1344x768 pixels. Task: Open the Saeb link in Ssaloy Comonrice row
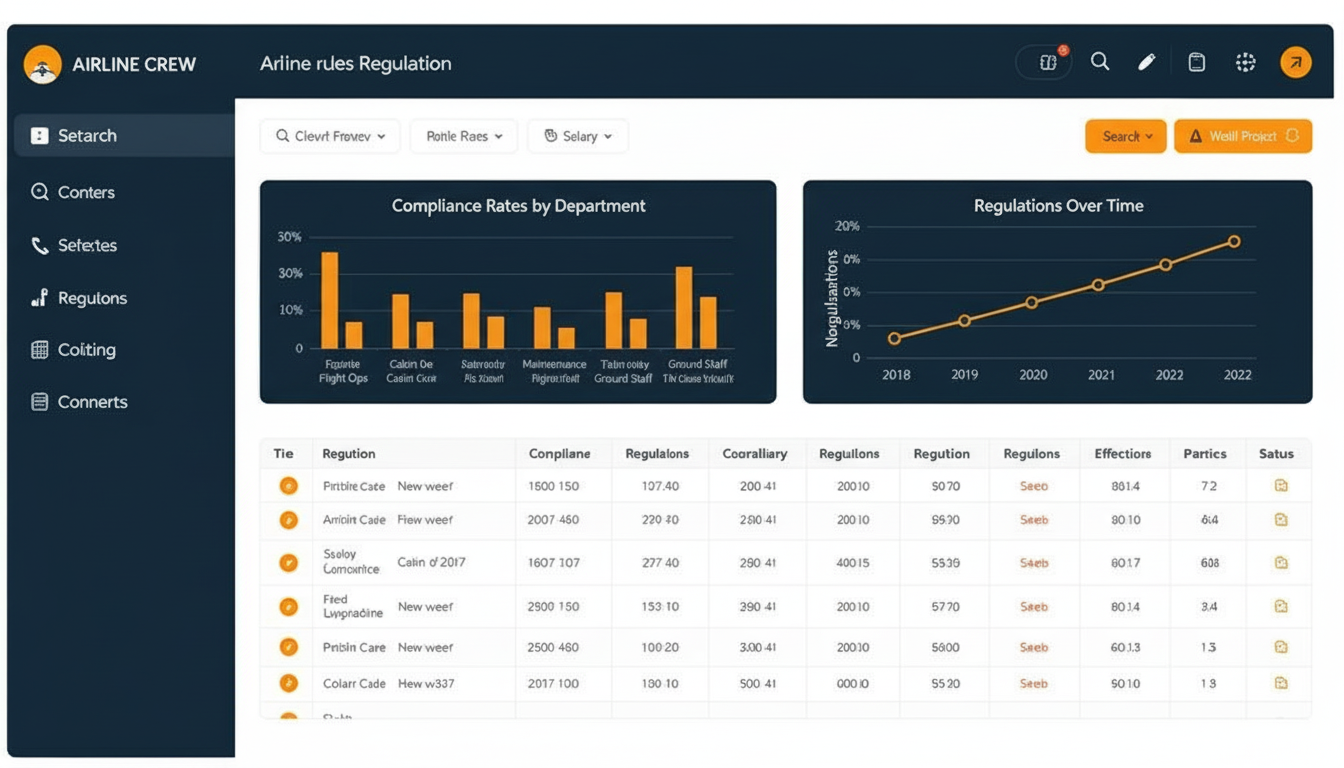[x=1033, y=563]
